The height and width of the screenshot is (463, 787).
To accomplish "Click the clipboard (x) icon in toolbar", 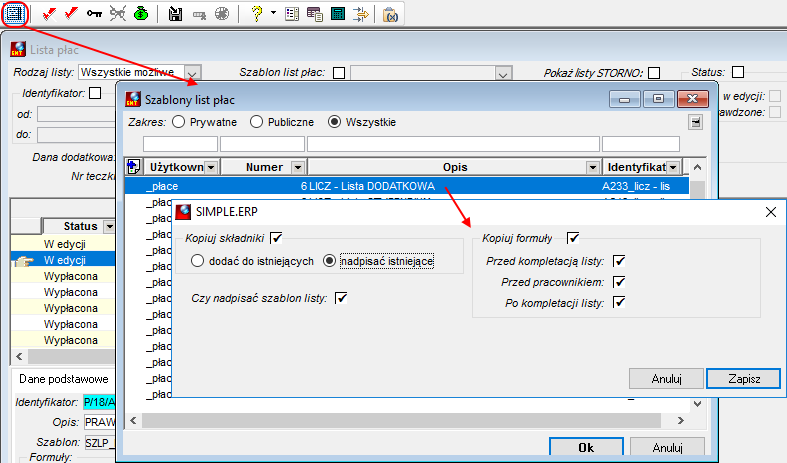I will (x=390, y=14).
